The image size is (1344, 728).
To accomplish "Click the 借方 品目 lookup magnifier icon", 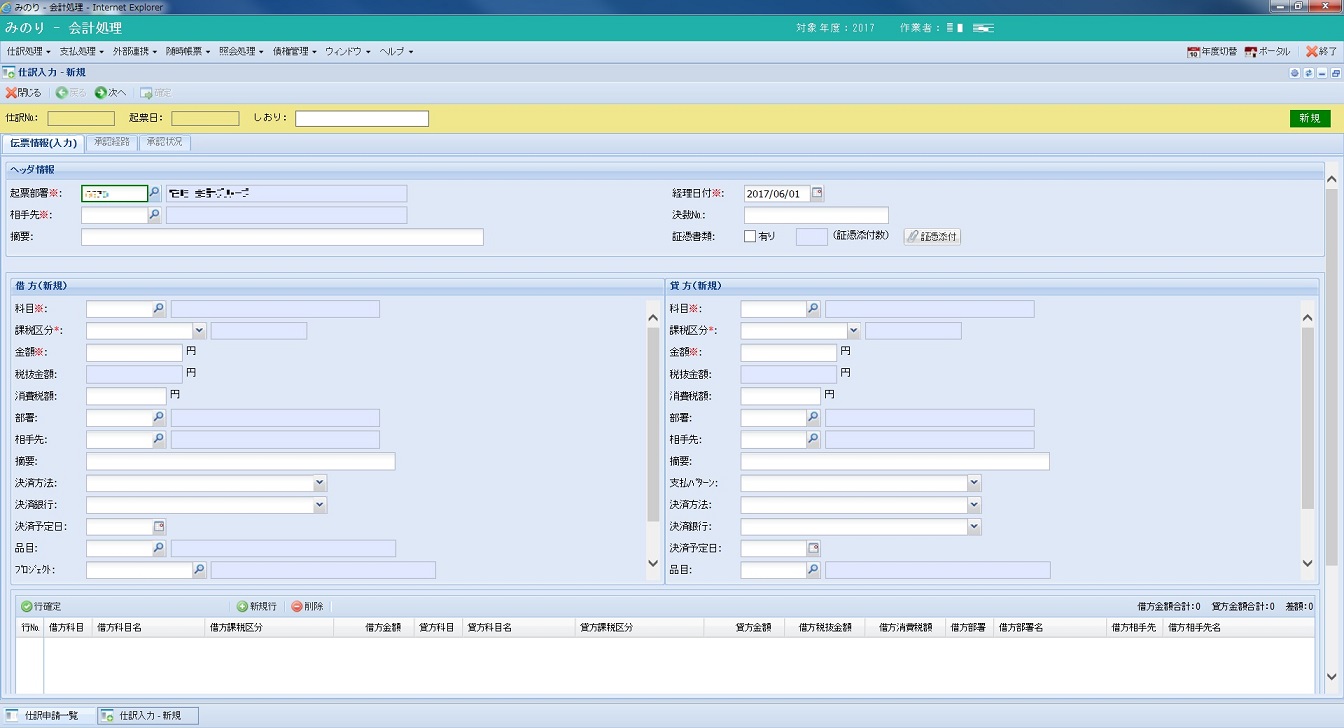I will click(x=159, y=548).
